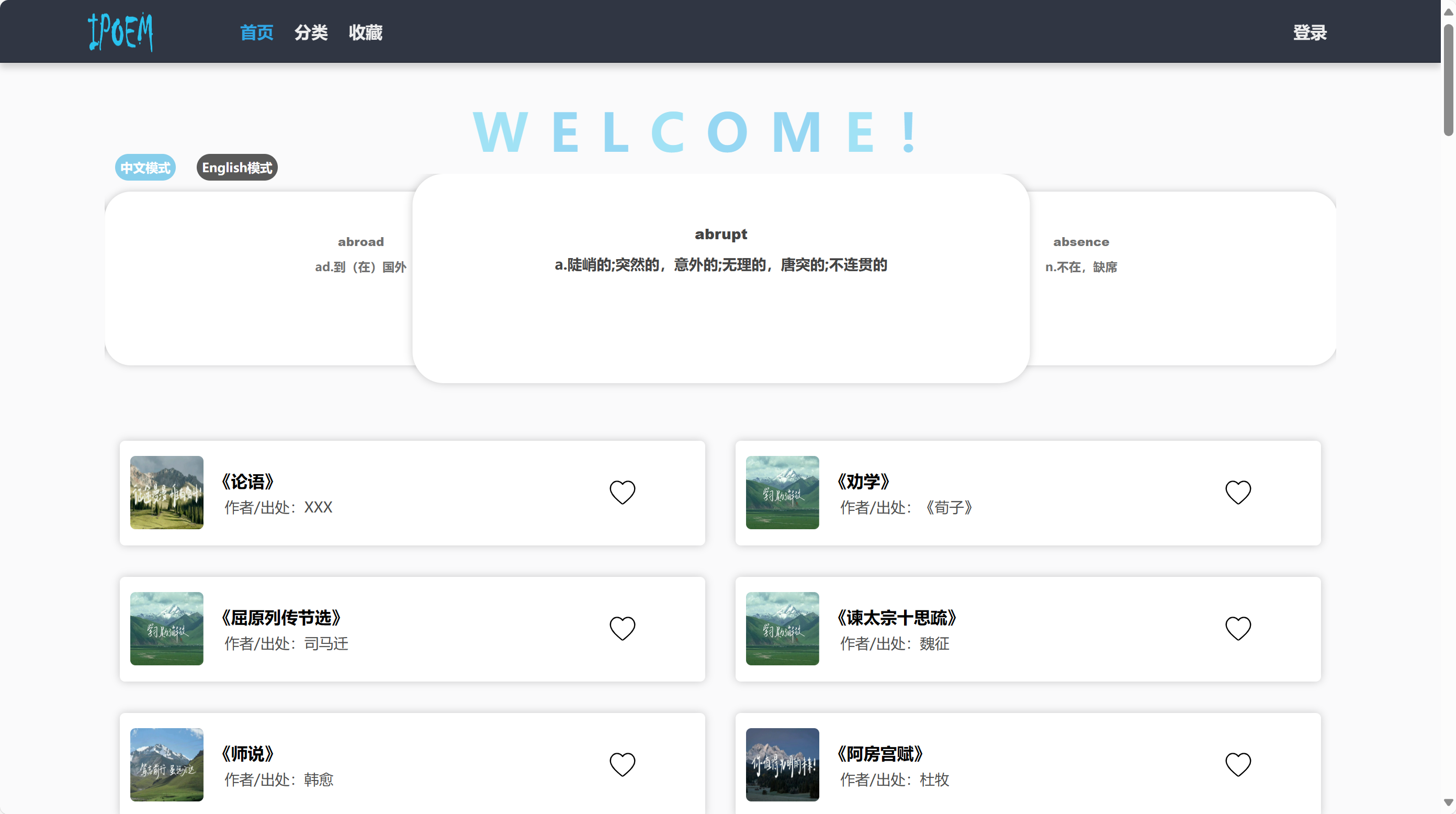Favorite 《劝学》 with heart icon
The width and height of the screenshot is (1456, 814).
point(1237,492)
